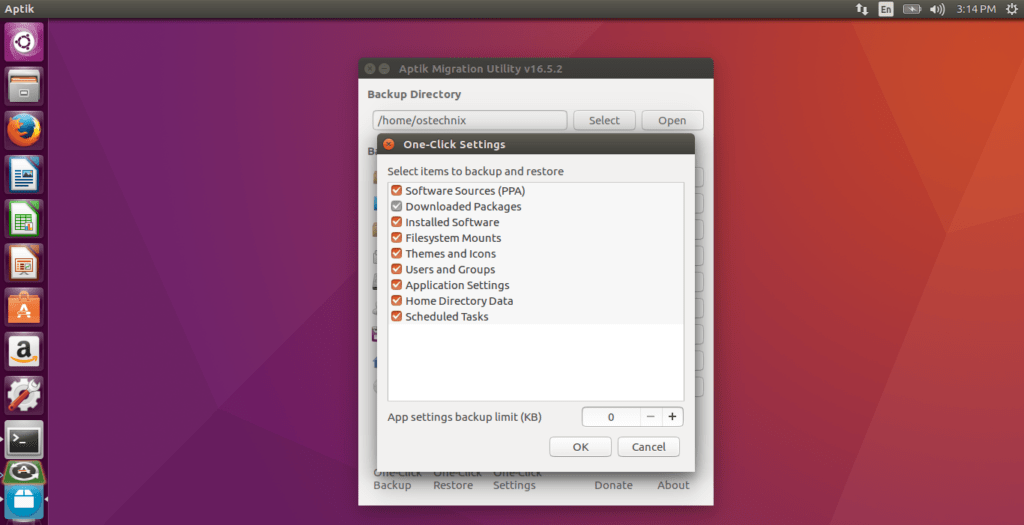Uncheck Themes and Icons checkbox
The width and height of the screenshot is (1024, 525).
(396, 253)
